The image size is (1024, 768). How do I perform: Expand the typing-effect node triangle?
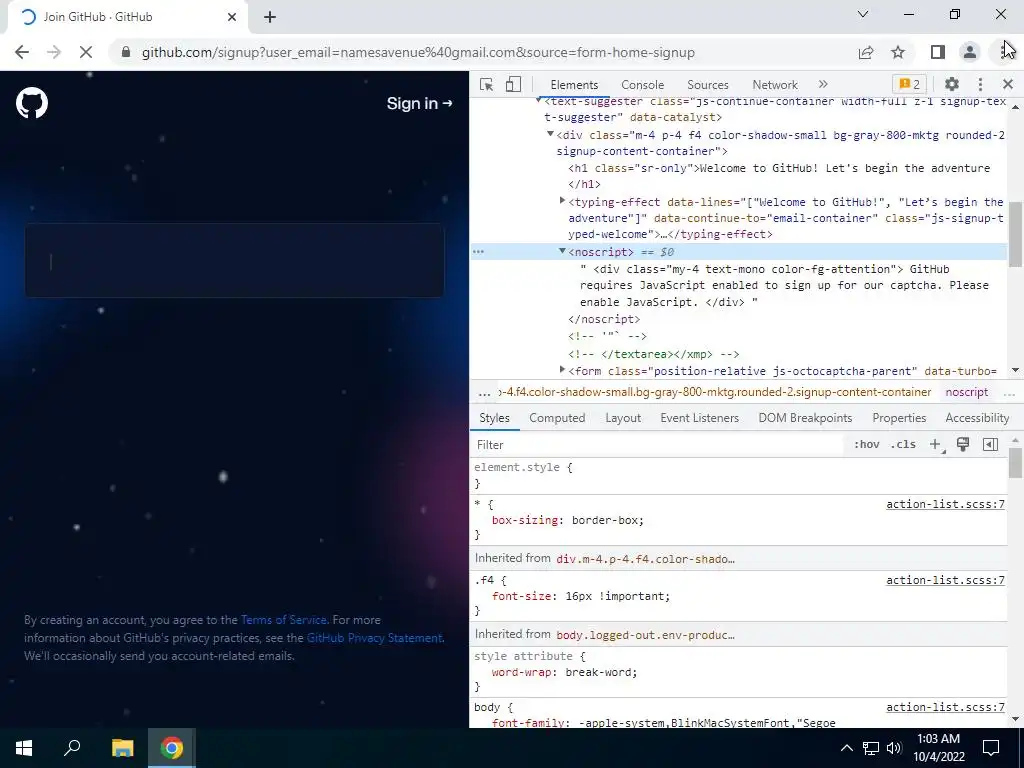point(562,201)
